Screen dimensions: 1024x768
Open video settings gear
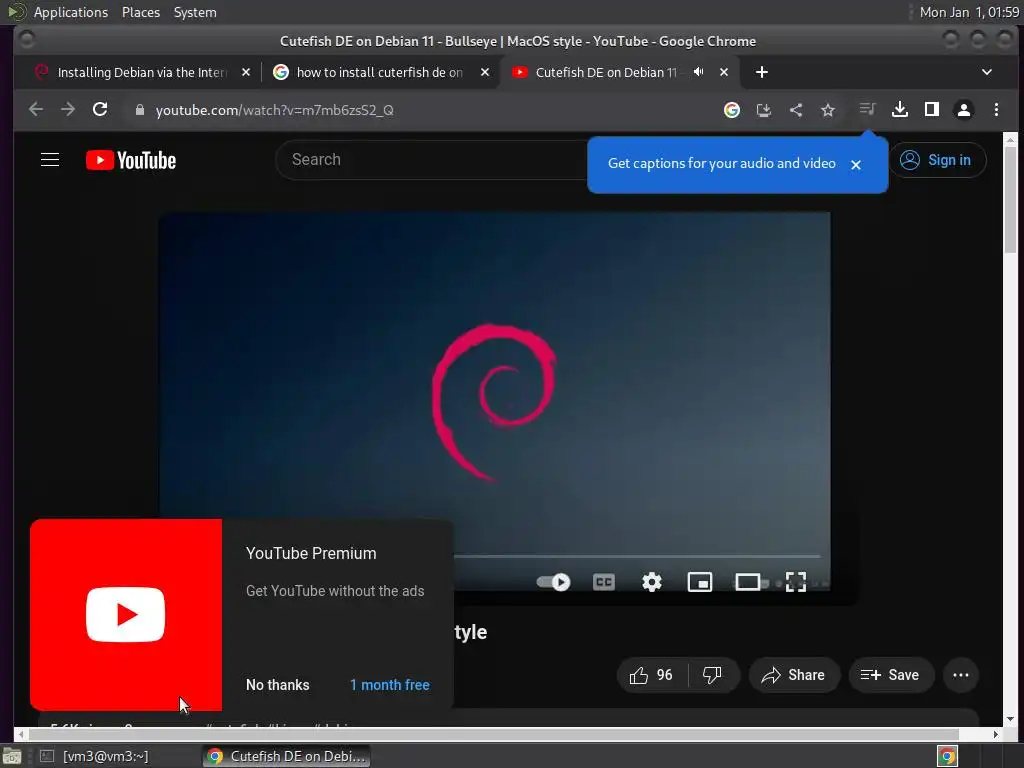pos(652,581)
